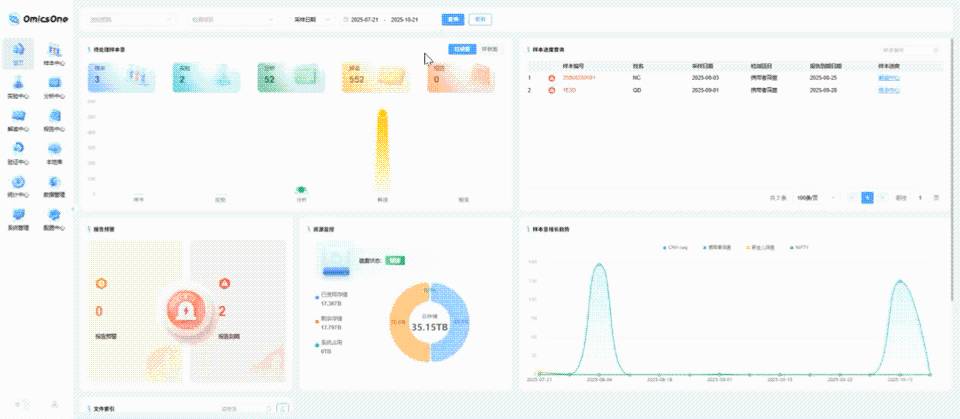The image size is (960, 419).
Task: Open the progress link in the NC sample row
Action: pos(888,77)
